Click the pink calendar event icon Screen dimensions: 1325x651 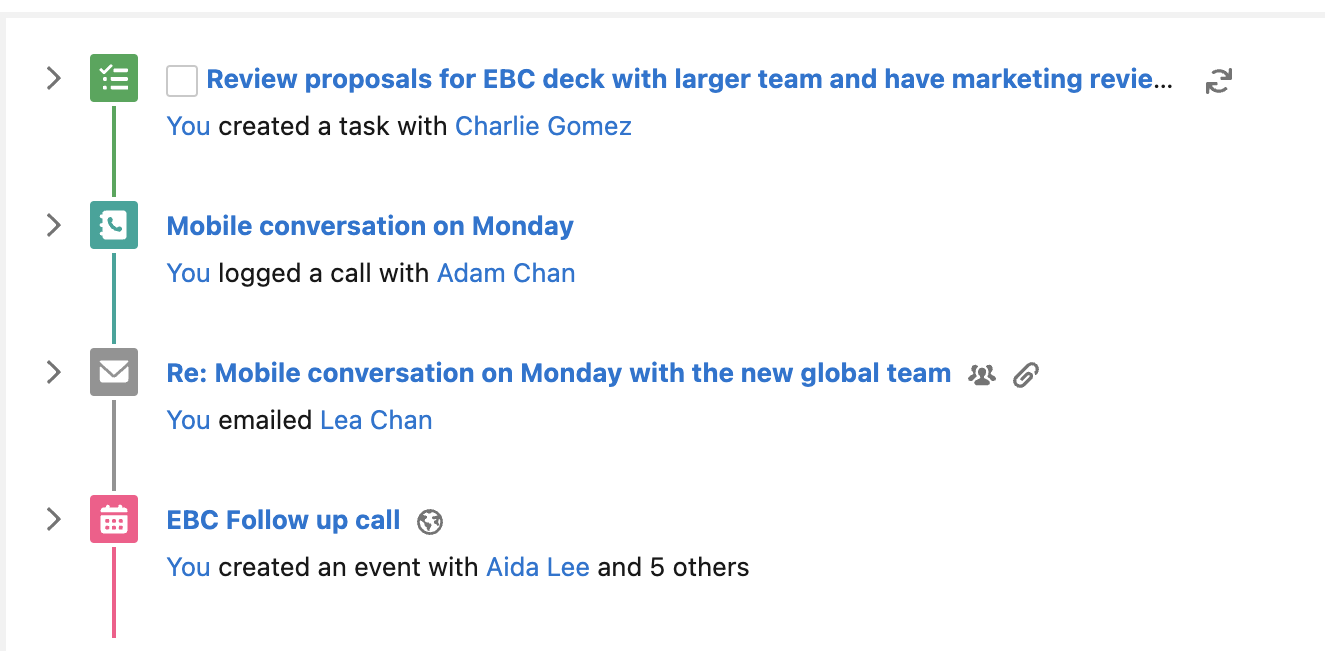114,520
